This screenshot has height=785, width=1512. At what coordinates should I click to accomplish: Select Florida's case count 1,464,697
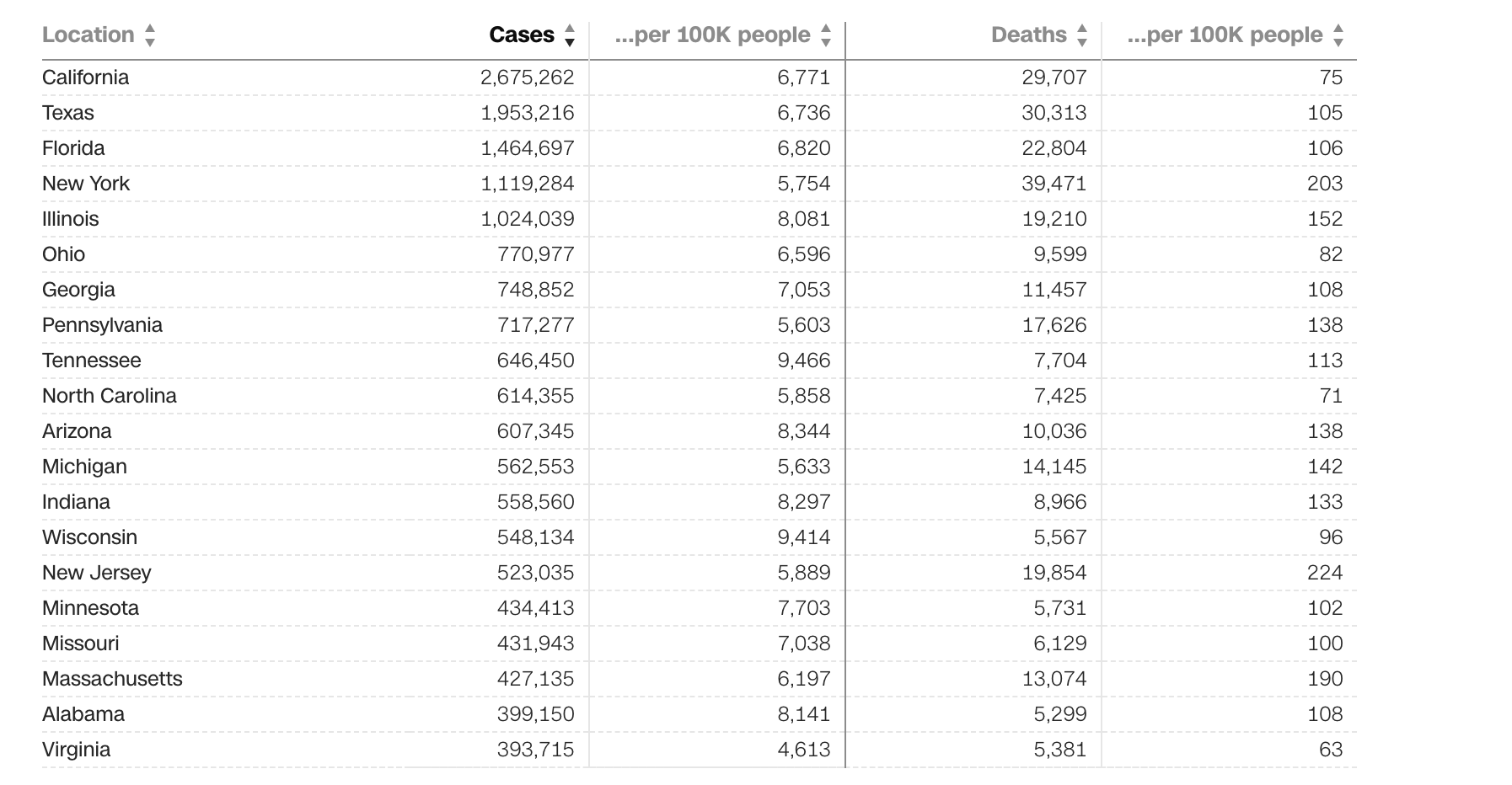pos(527,148)
